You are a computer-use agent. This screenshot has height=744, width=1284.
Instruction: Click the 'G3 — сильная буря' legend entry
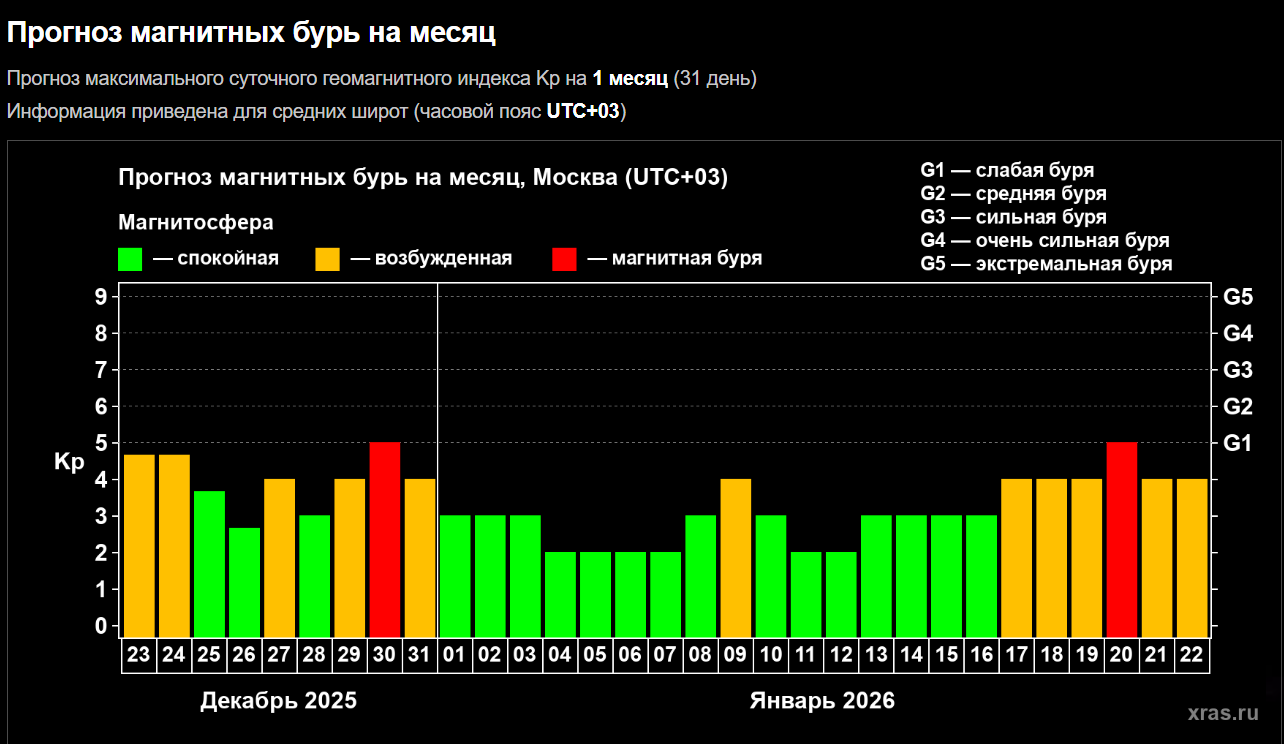pyautogui.click(x=1013, y=217)
